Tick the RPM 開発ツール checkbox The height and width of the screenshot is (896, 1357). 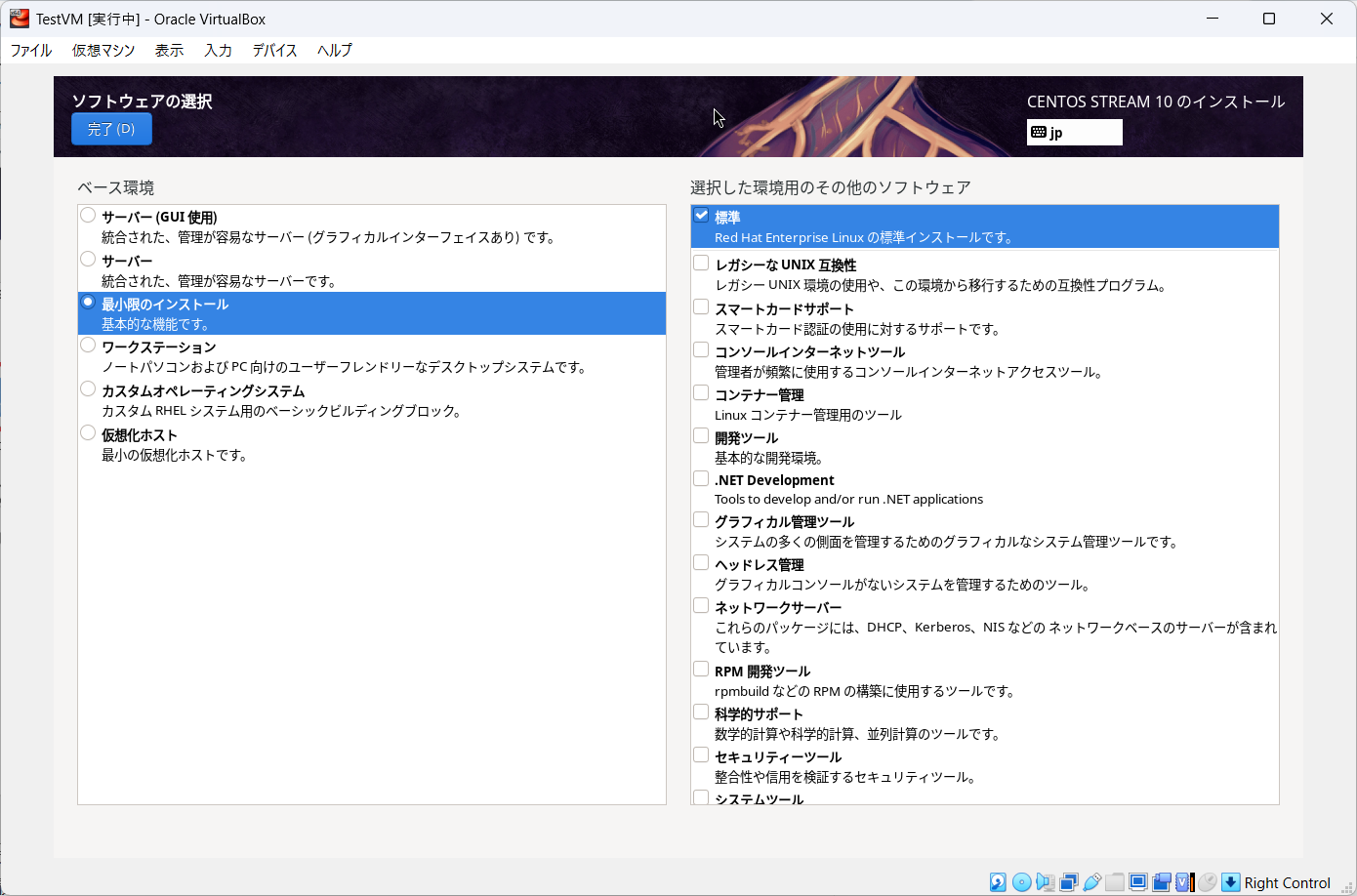point(701,670)
